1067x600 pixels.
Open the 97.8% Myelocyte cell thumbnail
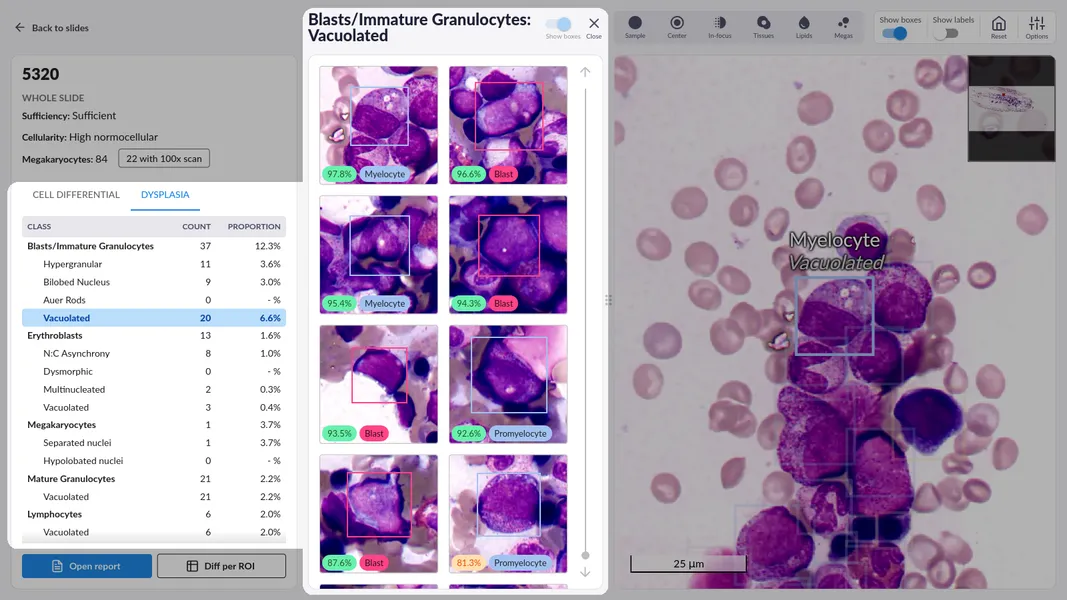pos(378,125)
